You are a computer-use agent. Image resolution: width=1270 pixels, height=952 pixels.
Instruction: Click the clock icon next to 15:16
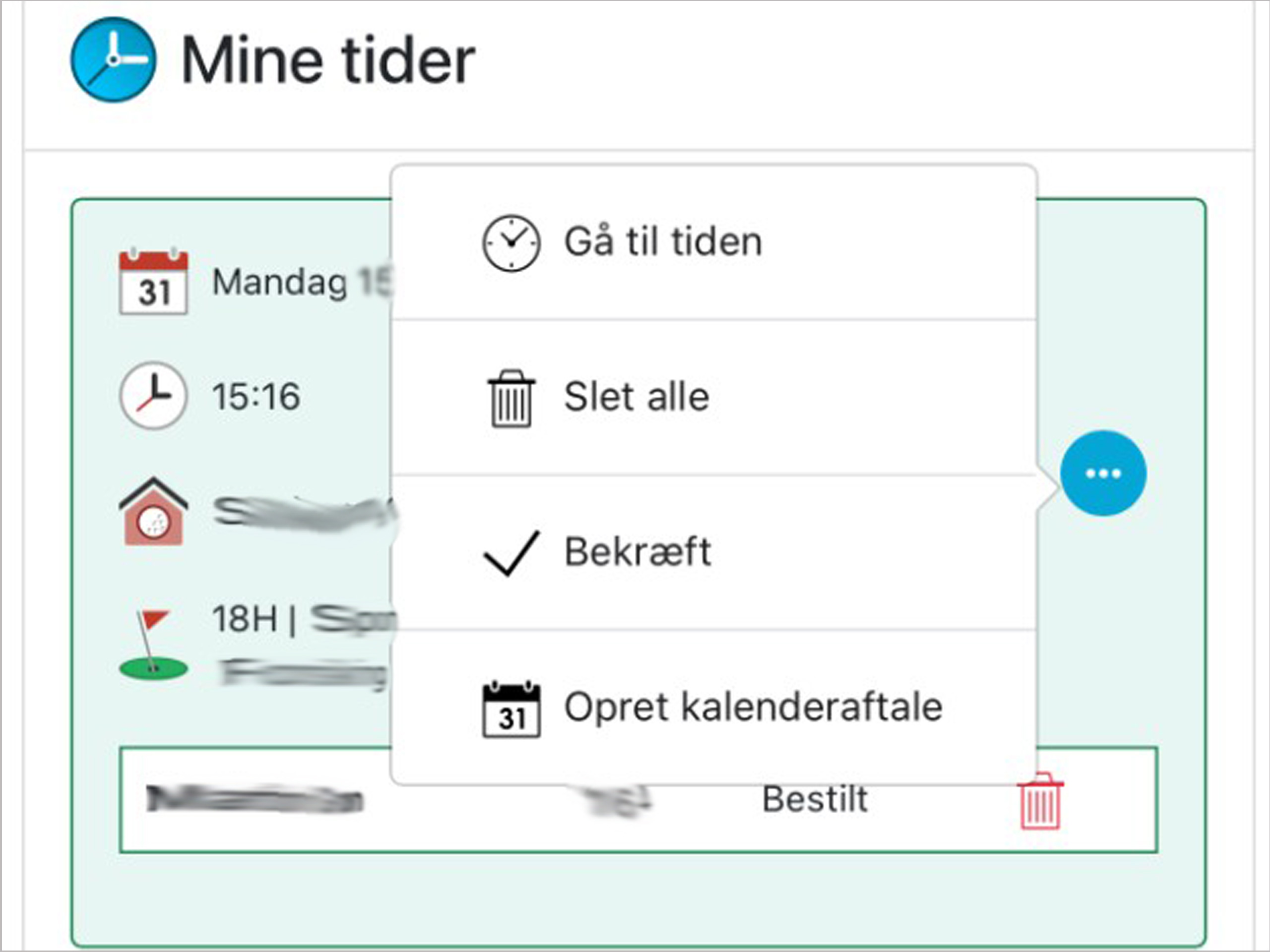[x=153, y=396]
